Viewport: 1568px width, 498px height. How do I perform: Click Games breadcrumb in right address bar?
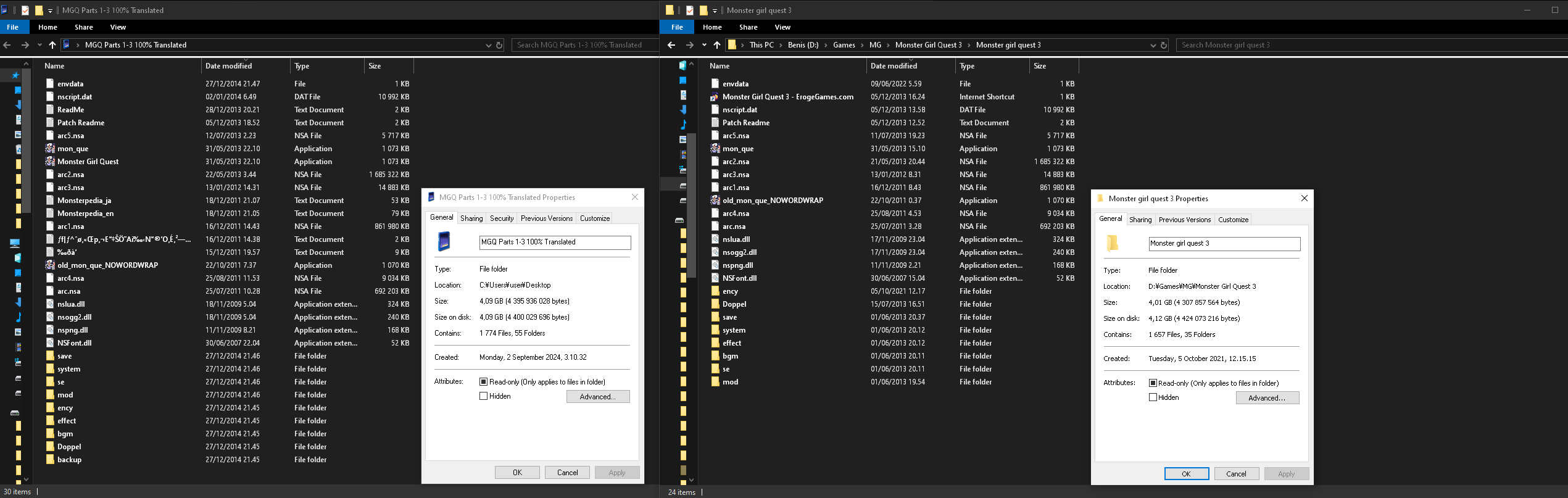coord(844,45)
